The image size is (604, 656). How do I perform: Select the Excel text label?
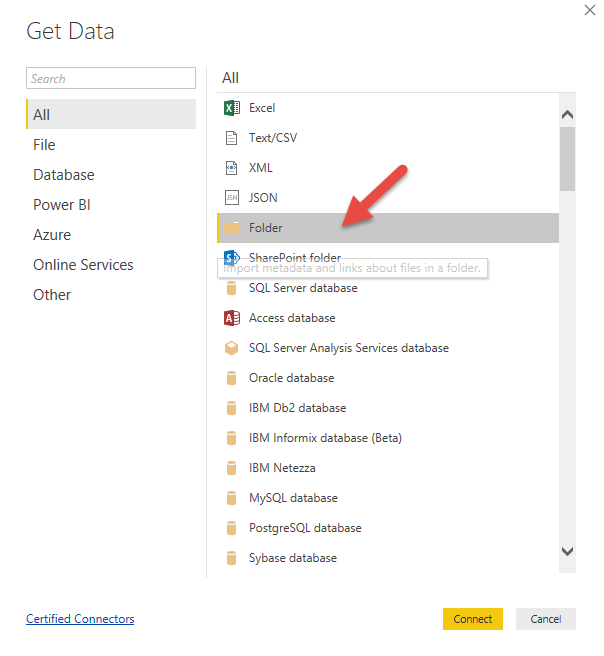(x=262, y=108)
